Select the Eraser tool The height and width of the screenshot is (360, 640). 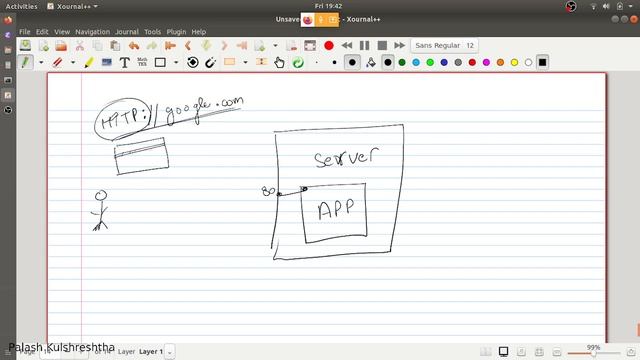click(58, 62)
